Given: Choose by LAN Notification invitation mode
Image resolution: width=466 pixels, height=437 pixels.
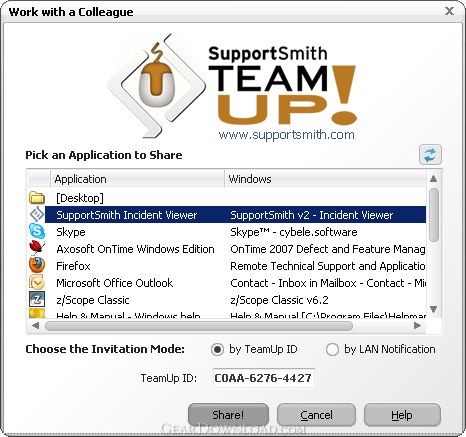Looking at the screenshot, I should click(x=332, y=350).
